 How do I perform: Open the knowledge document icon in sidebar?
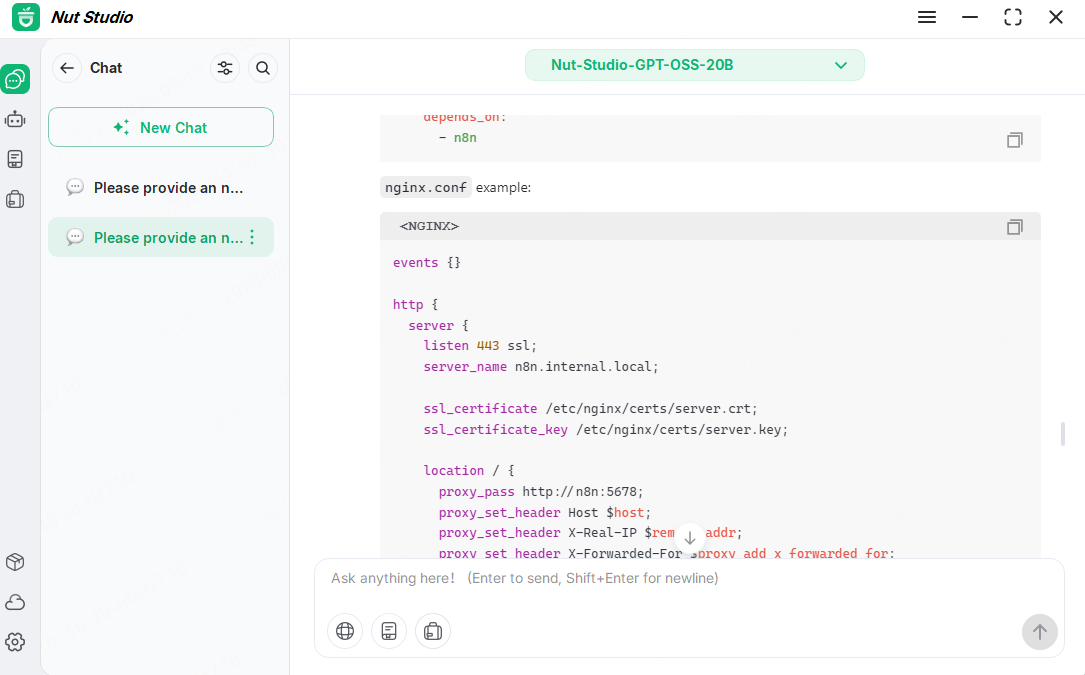click(15, 159)
